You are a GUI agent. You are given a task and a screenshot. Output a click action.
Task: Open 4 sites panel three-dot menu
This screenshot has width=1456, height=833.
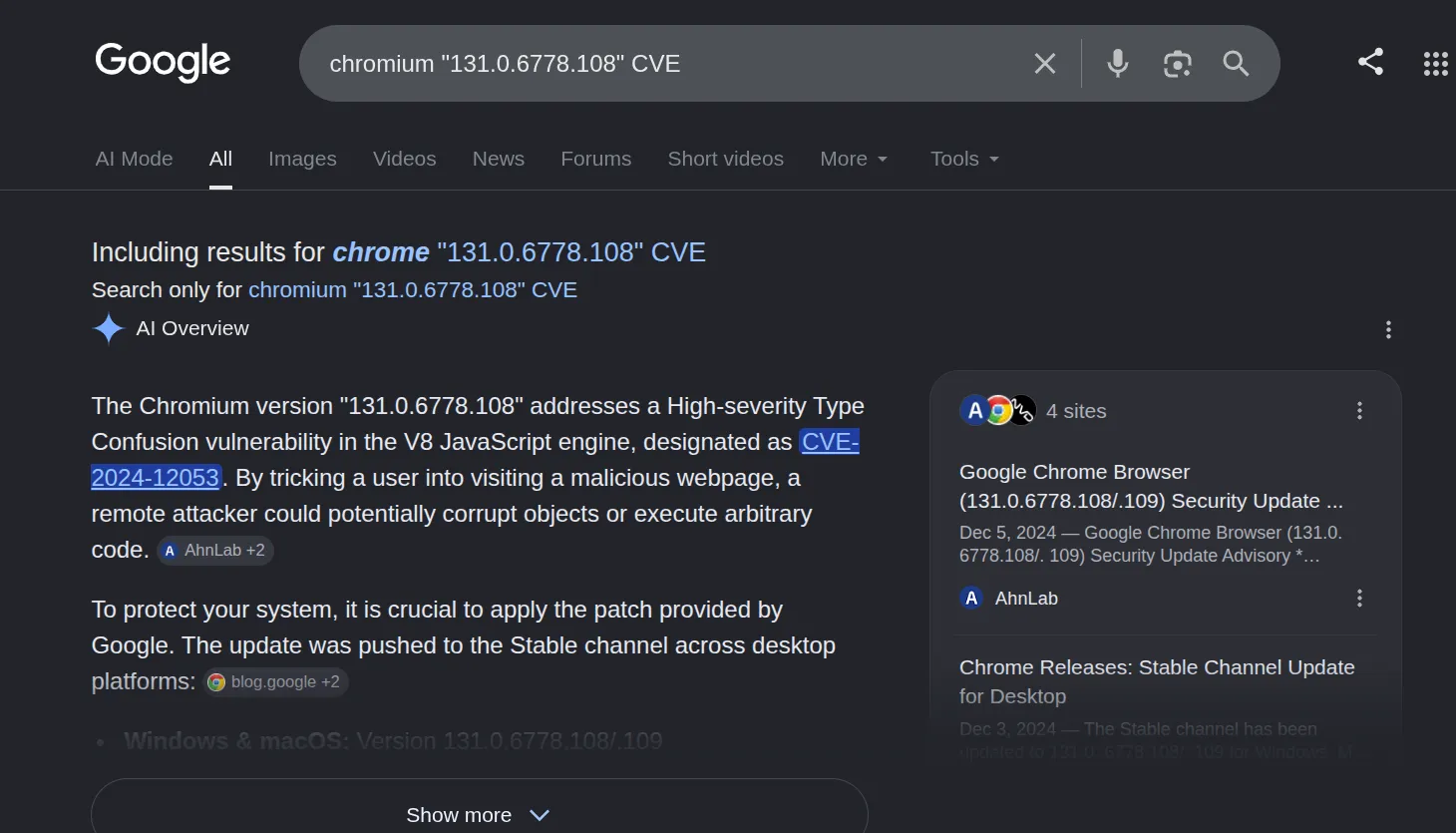coord(1359,411)
